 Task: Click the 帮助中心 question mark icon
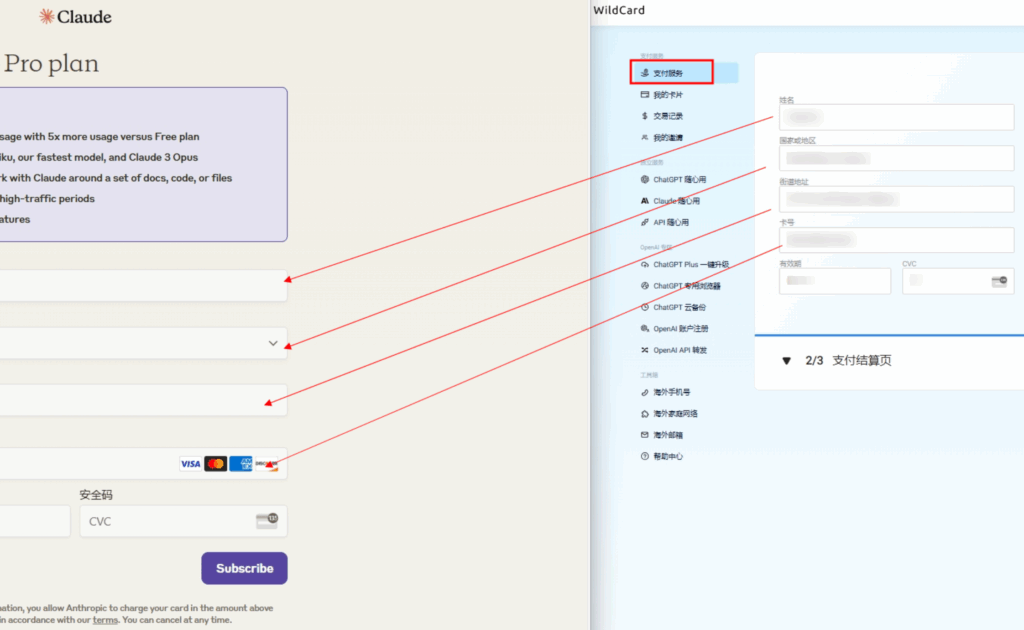[645, 456]
